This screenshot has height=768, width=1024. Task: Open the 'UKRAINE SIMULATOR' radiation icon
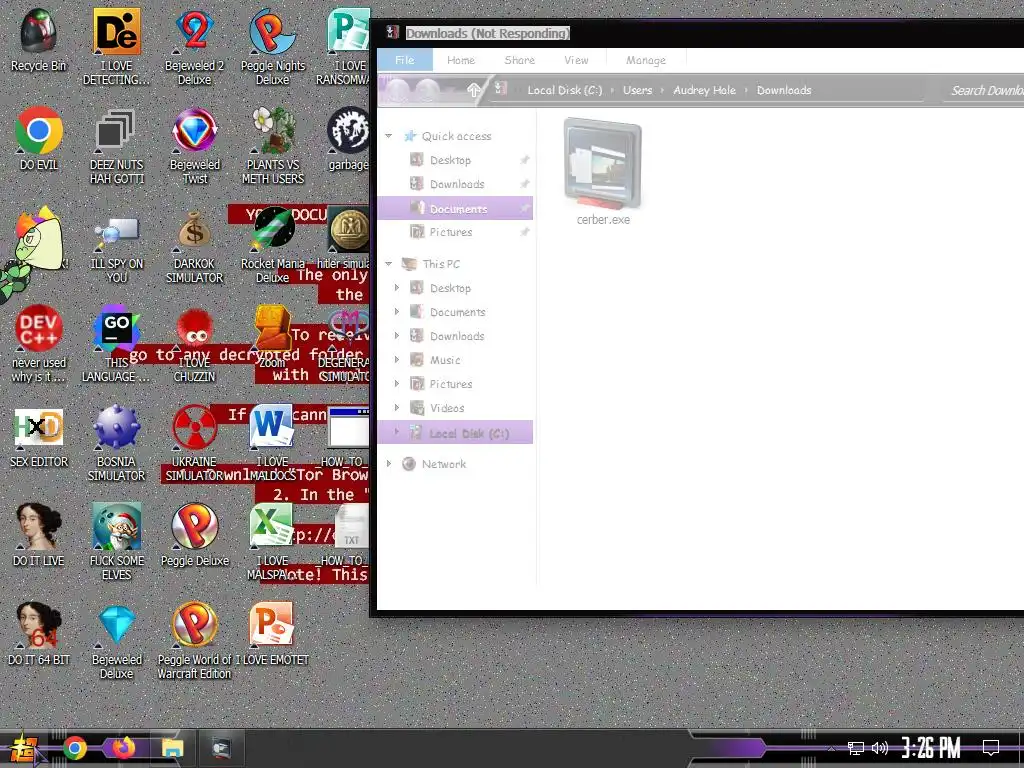(x=195, y=444)
